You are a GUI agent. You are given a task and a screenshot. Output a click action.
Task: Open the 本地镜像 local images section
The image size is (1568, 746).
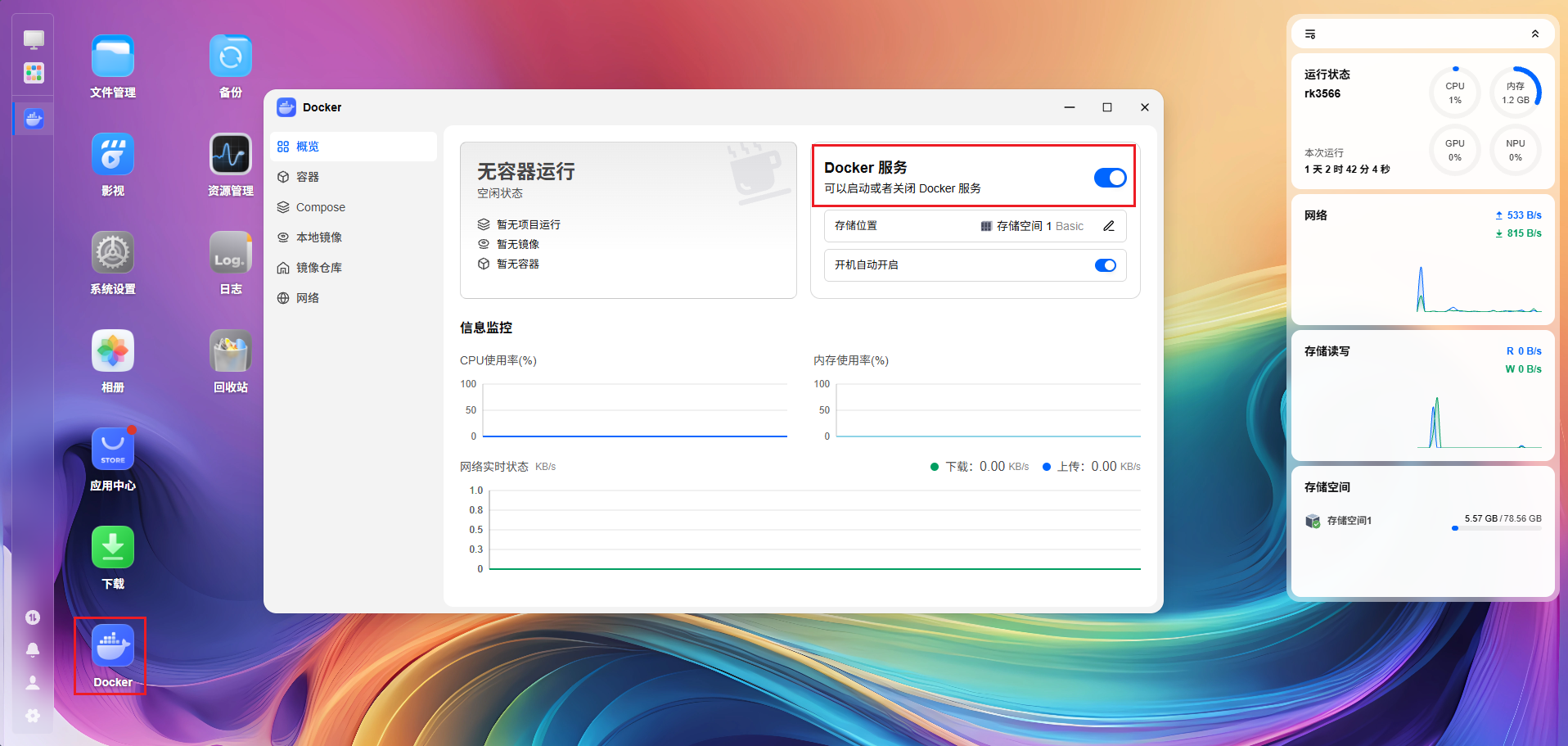[x=354, y=237]
